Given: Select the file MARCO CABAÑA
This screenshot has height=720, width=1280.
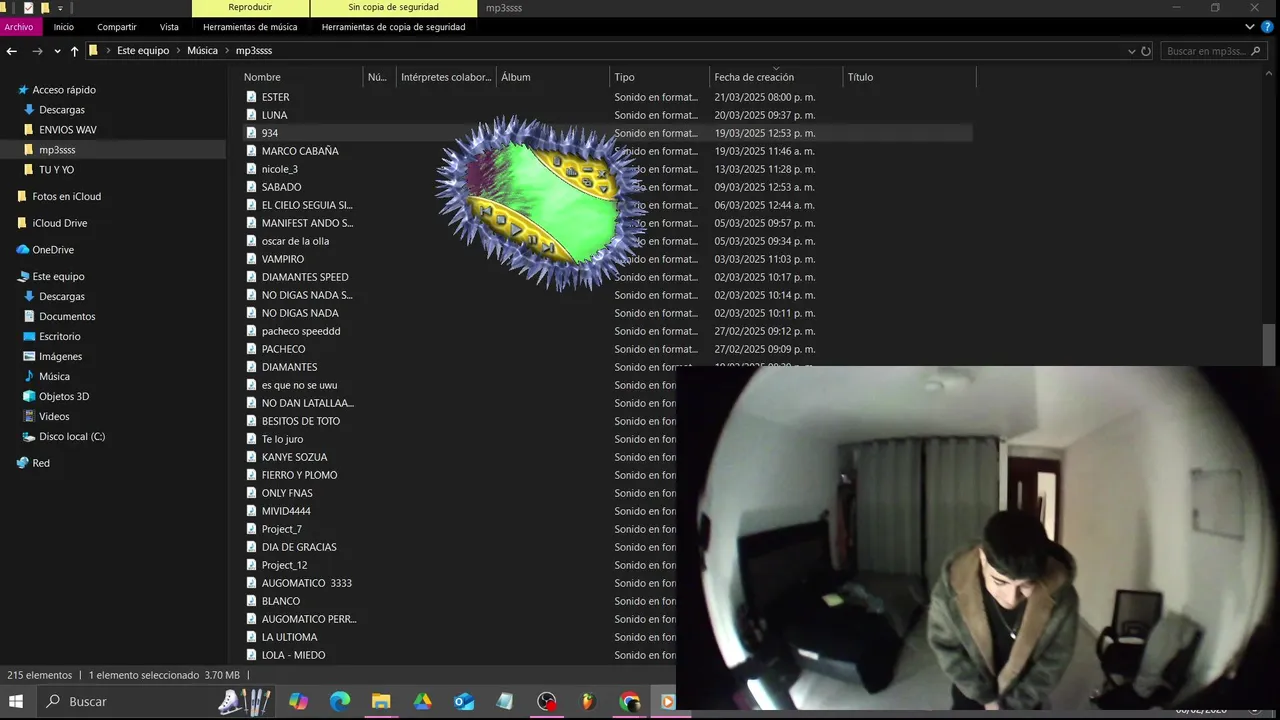Looking at the screenshot, I should pos(300,151).
